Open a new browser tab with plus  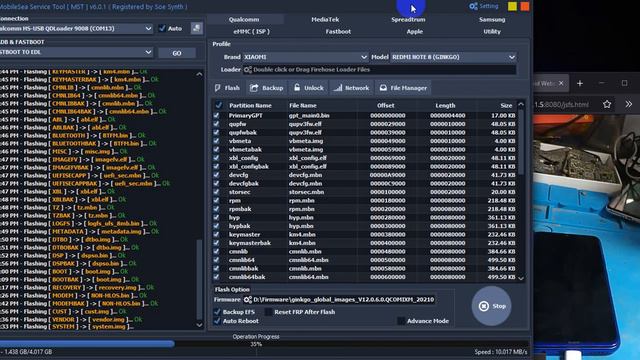pyautogui.click(x=580, y=83)
